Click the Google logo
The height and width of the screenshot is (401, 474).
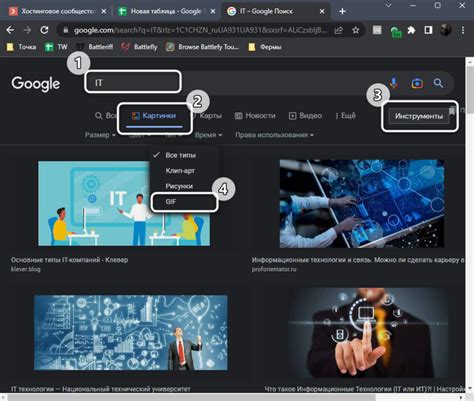click(x=36, y=84)
